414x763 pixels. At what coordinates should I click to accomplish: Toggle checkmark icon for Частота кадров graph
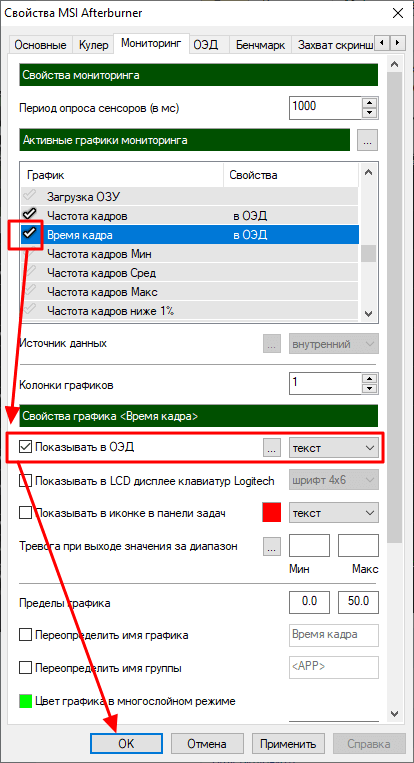(x=29, y=214)
